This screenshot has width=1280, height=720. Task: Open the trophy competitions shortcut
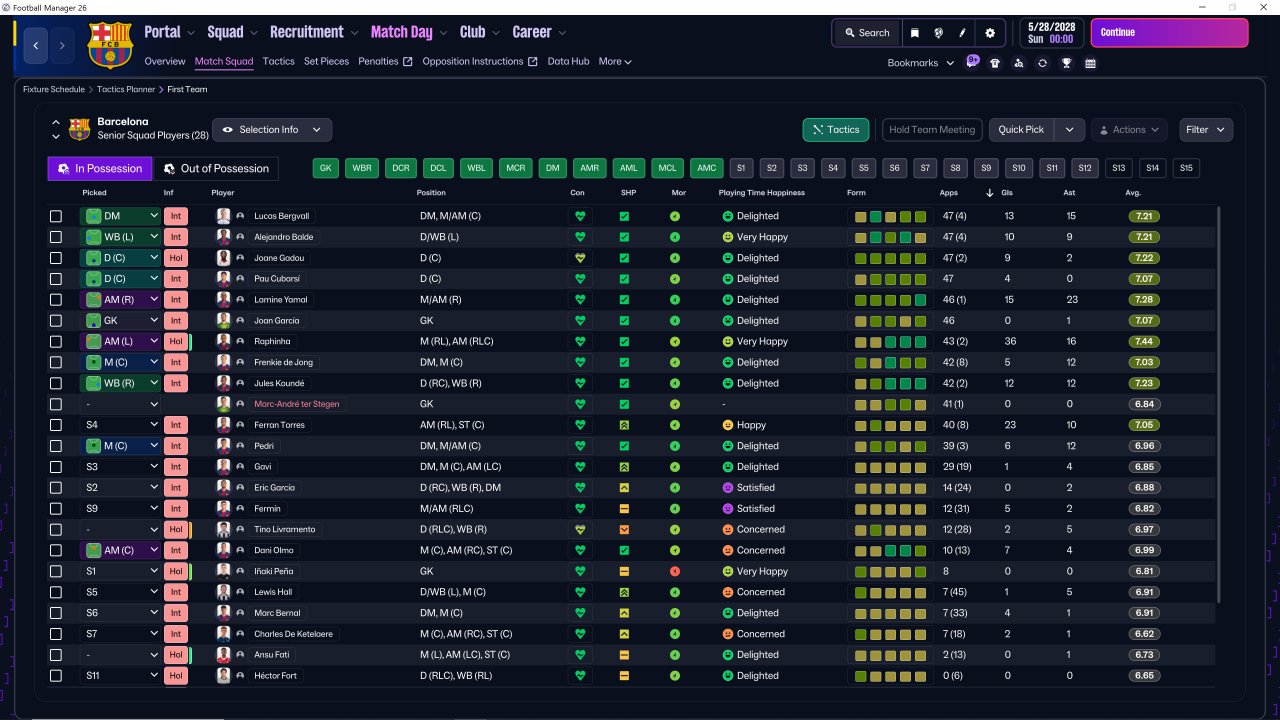1067,63
